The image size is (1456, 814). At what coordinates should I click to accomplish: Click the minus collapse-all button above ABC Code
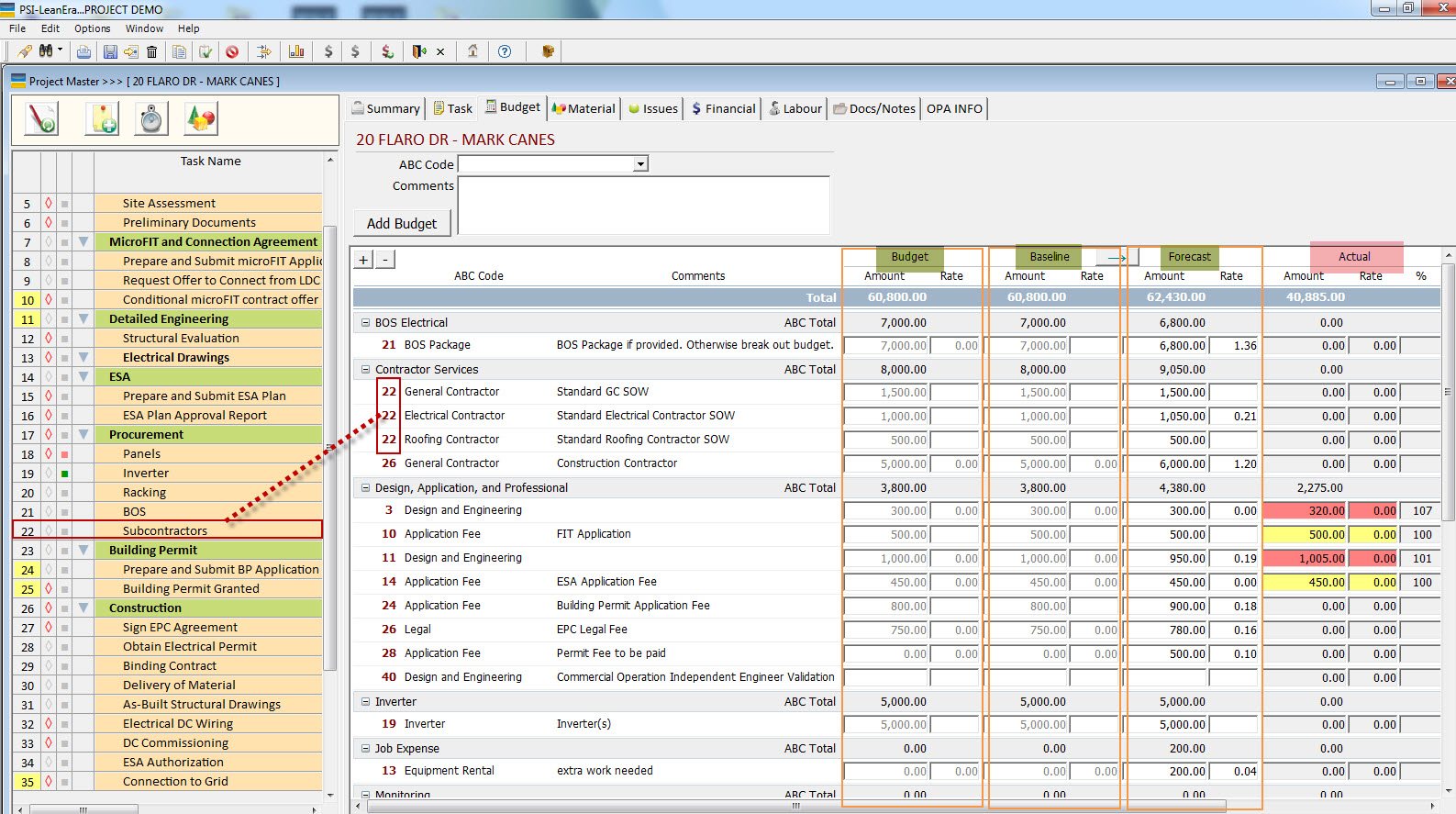coord(386,260)
